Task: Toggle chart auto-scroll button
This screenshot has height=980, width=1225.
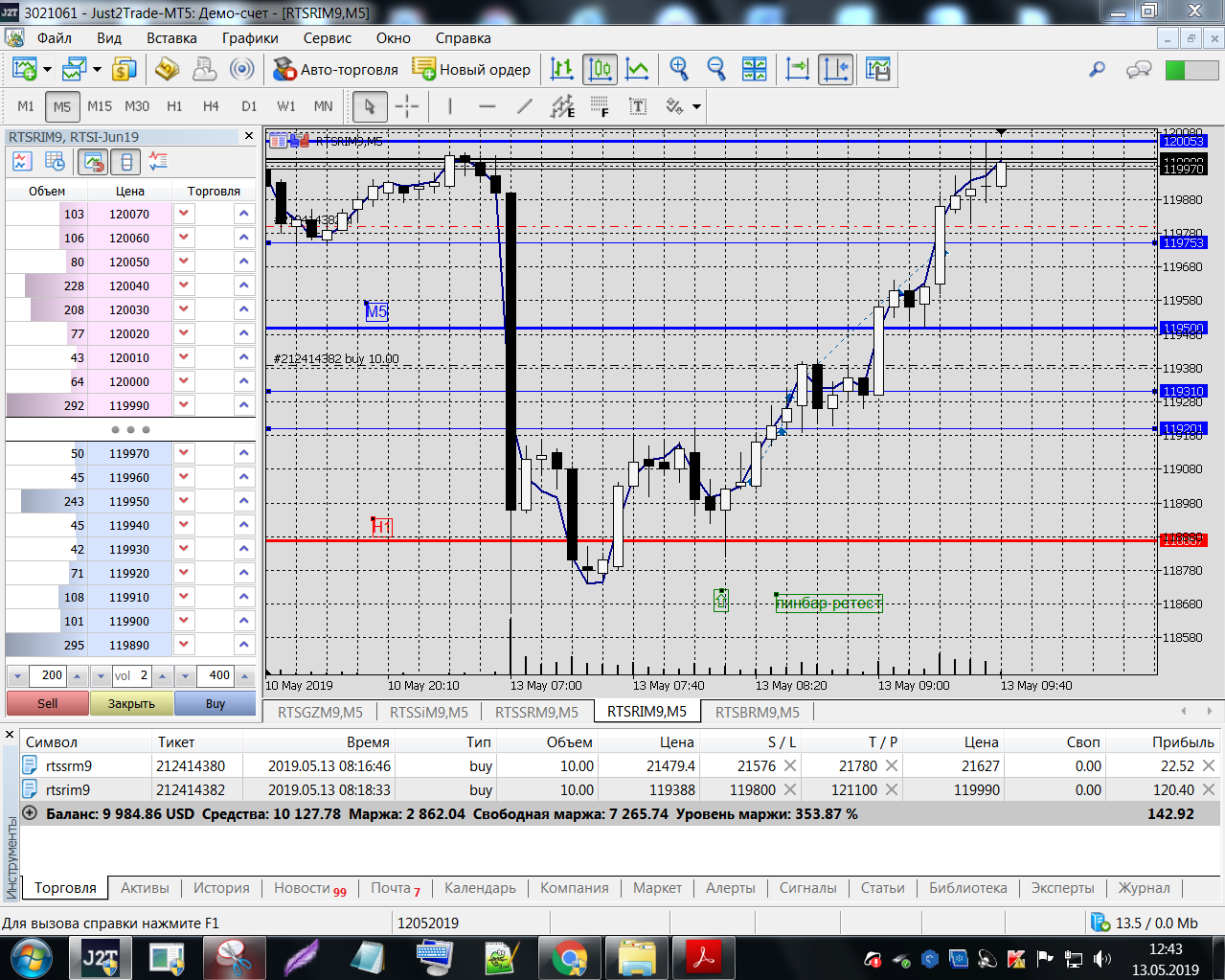Action: (797, 69)
